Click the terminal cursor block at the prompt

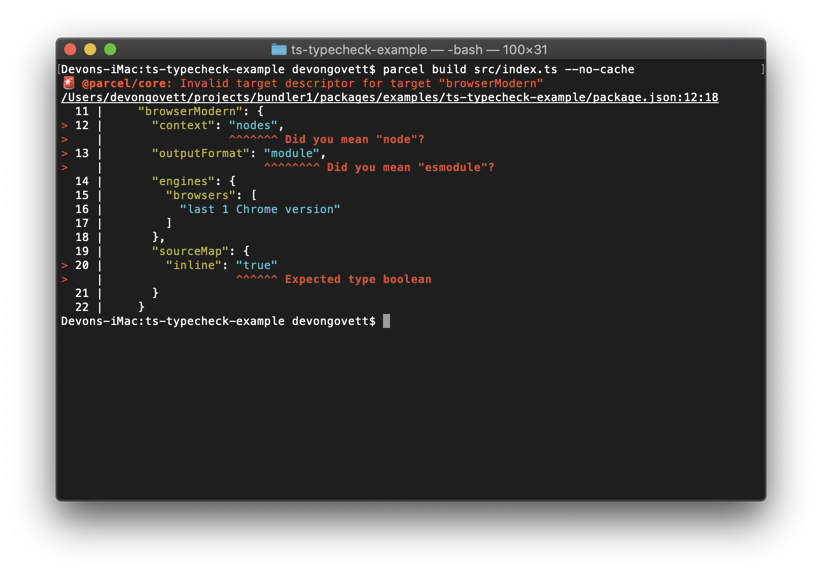coord(386,321)
